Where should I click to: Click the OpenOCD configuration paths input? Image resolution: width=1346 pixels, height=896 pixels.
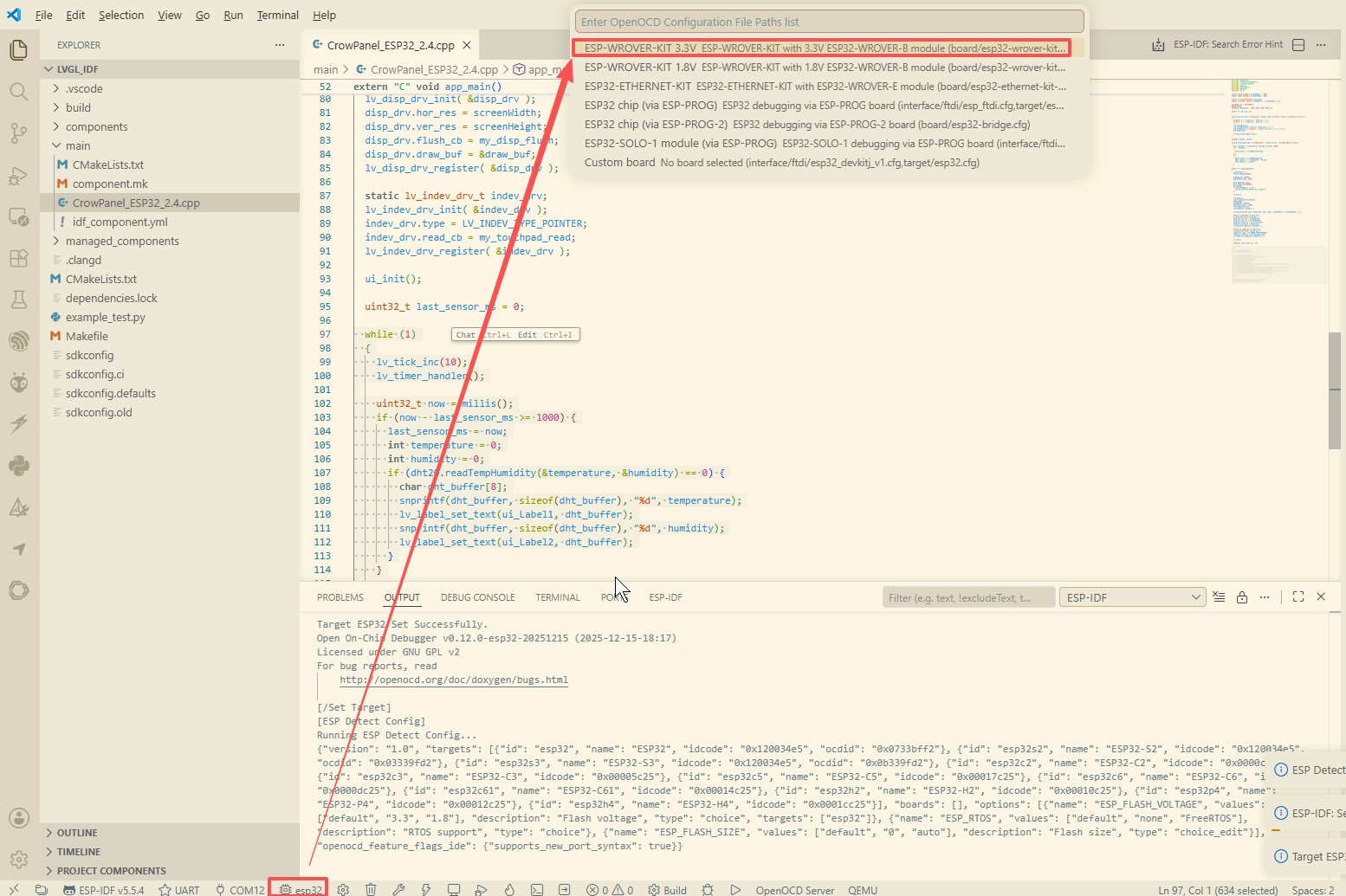pyautogui.click(x=829, y=22)
